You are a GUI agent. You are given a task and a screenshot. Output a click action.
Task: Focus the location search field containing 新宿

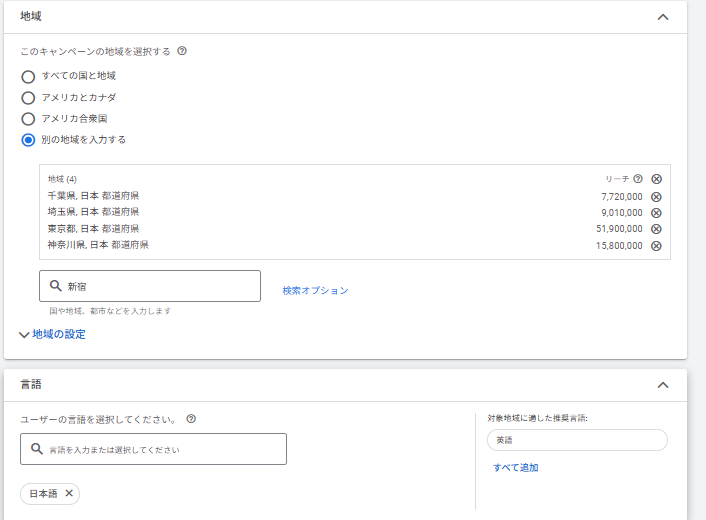150,286
